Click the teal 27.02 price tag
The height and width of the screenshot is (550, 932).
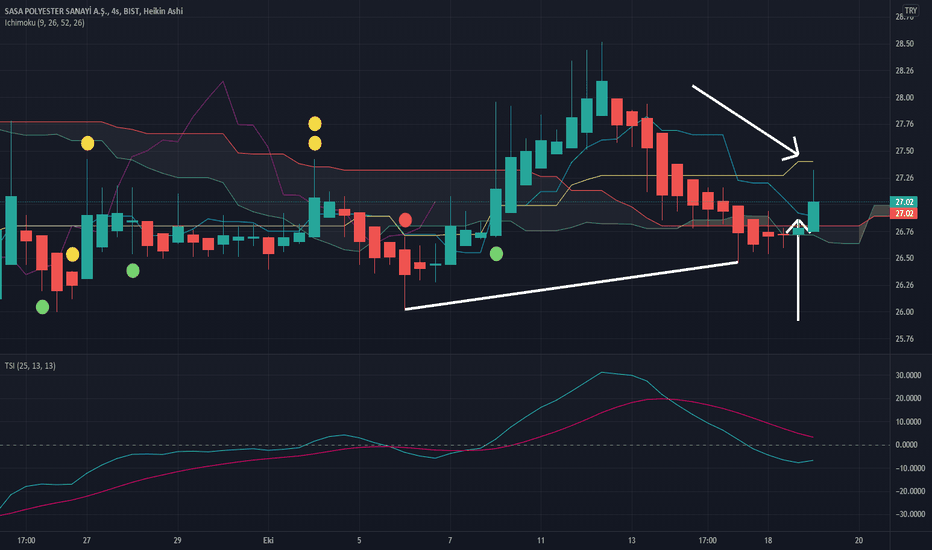(903, 202)
